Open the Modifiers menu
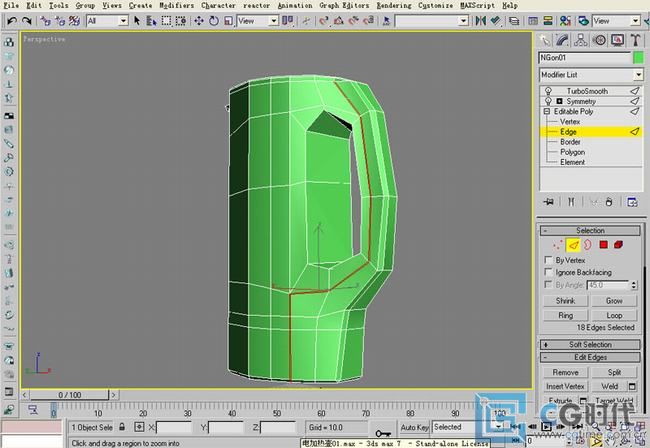Screen dimensions: 650x448 pyautogui.click(x=177, y=5)
